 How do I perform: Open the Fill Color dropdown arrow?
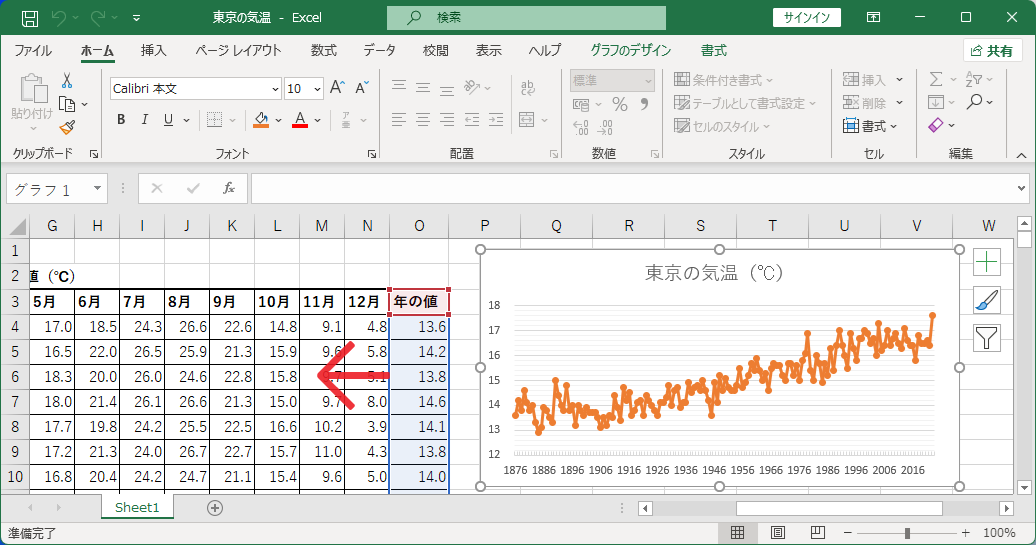coord(279,120)
